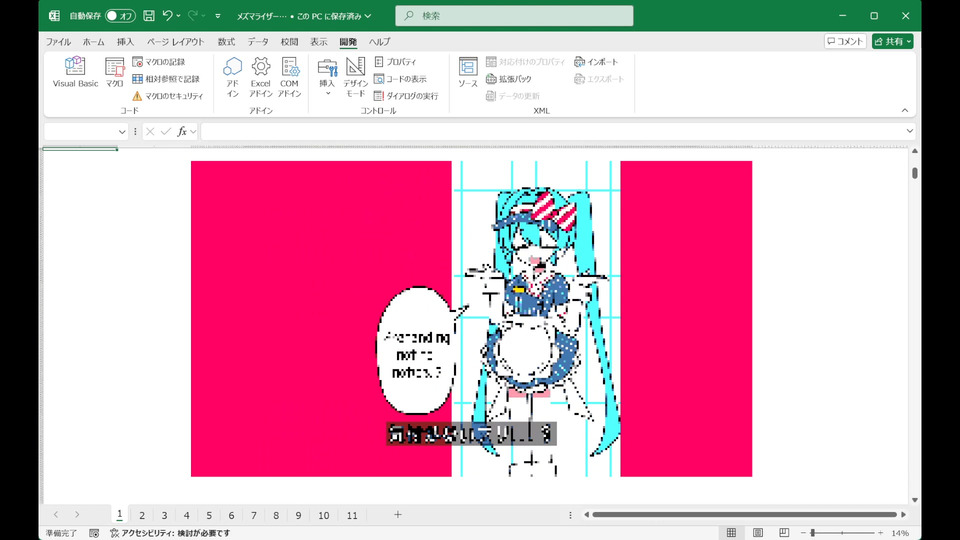Screen dimensions: 960x540
Task: Open the 14% zoom level dialog
Action: (900, 533)
